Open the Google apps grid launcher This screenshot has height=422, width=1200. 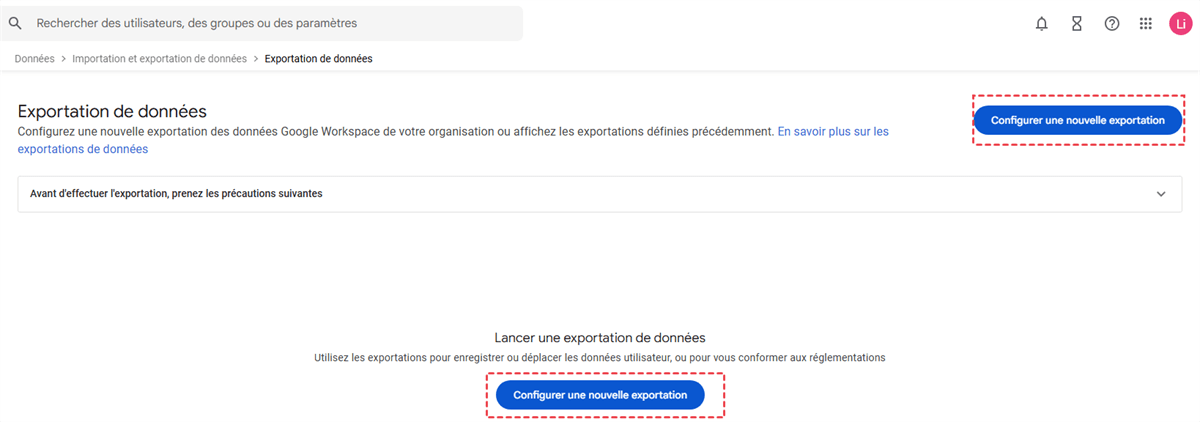[1146, 24]
